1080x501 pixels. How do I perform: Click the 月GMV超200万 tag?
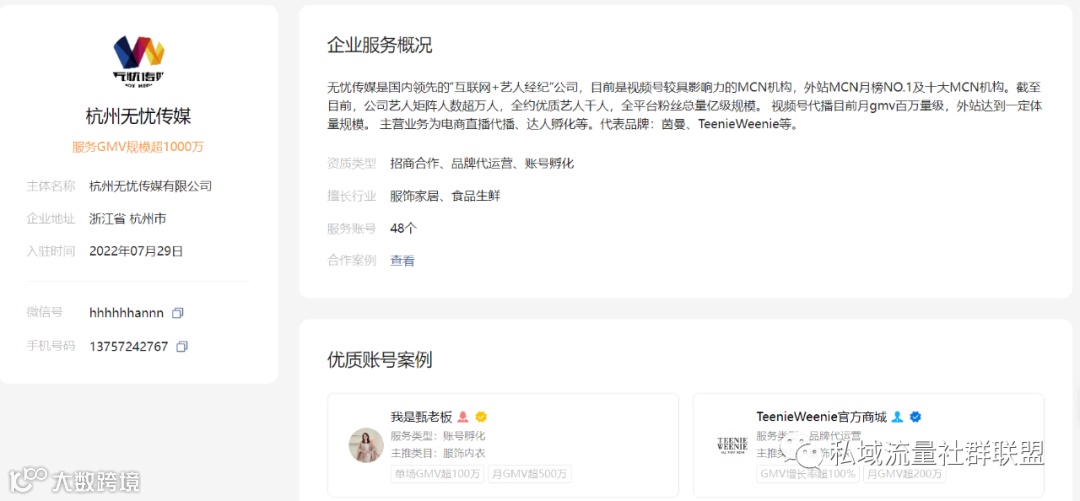tap(904, 474)
